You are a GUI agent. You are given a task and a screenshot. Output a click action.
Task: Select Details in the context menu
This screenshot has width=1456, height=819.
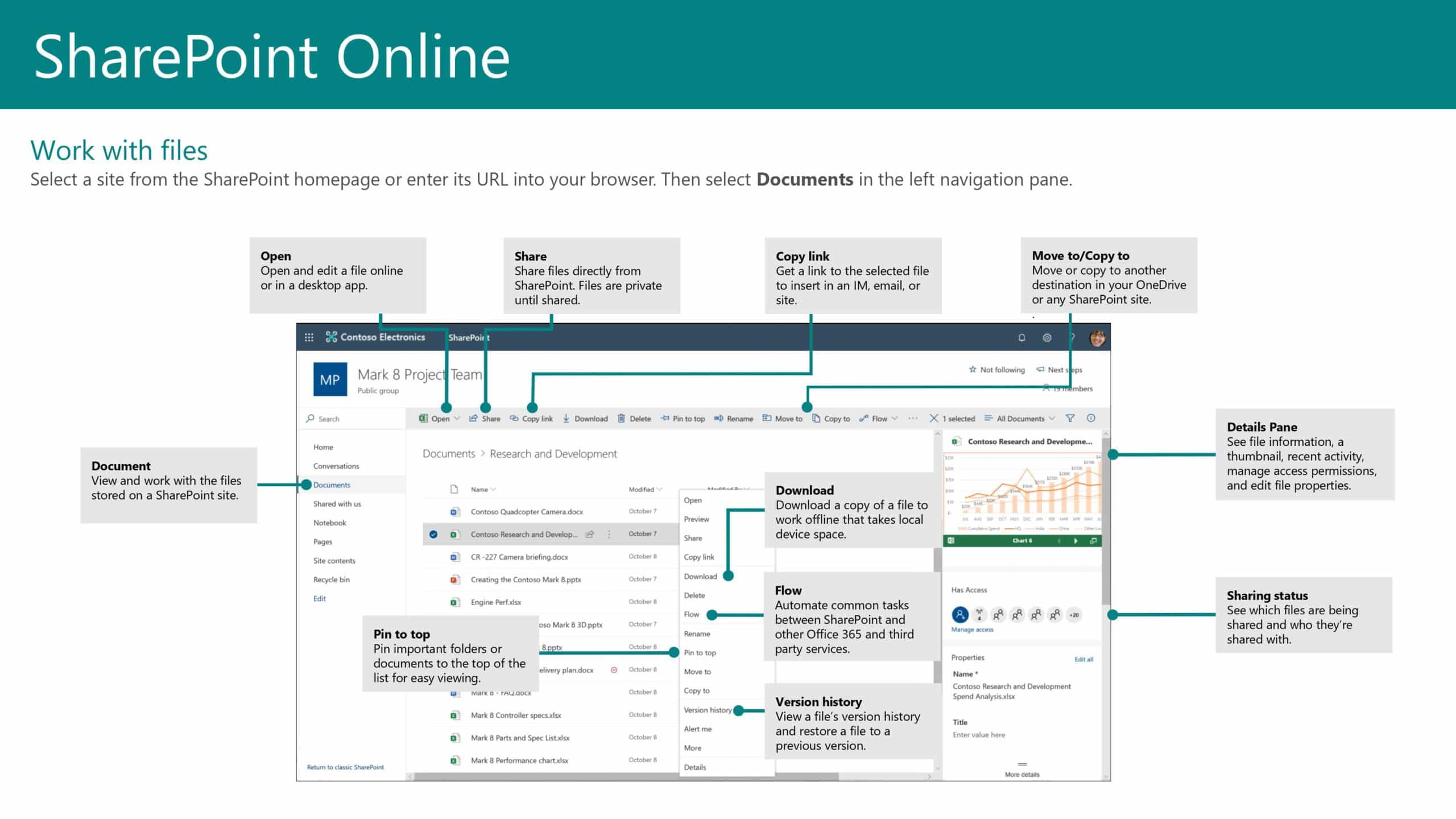click(x=694, y=767)
